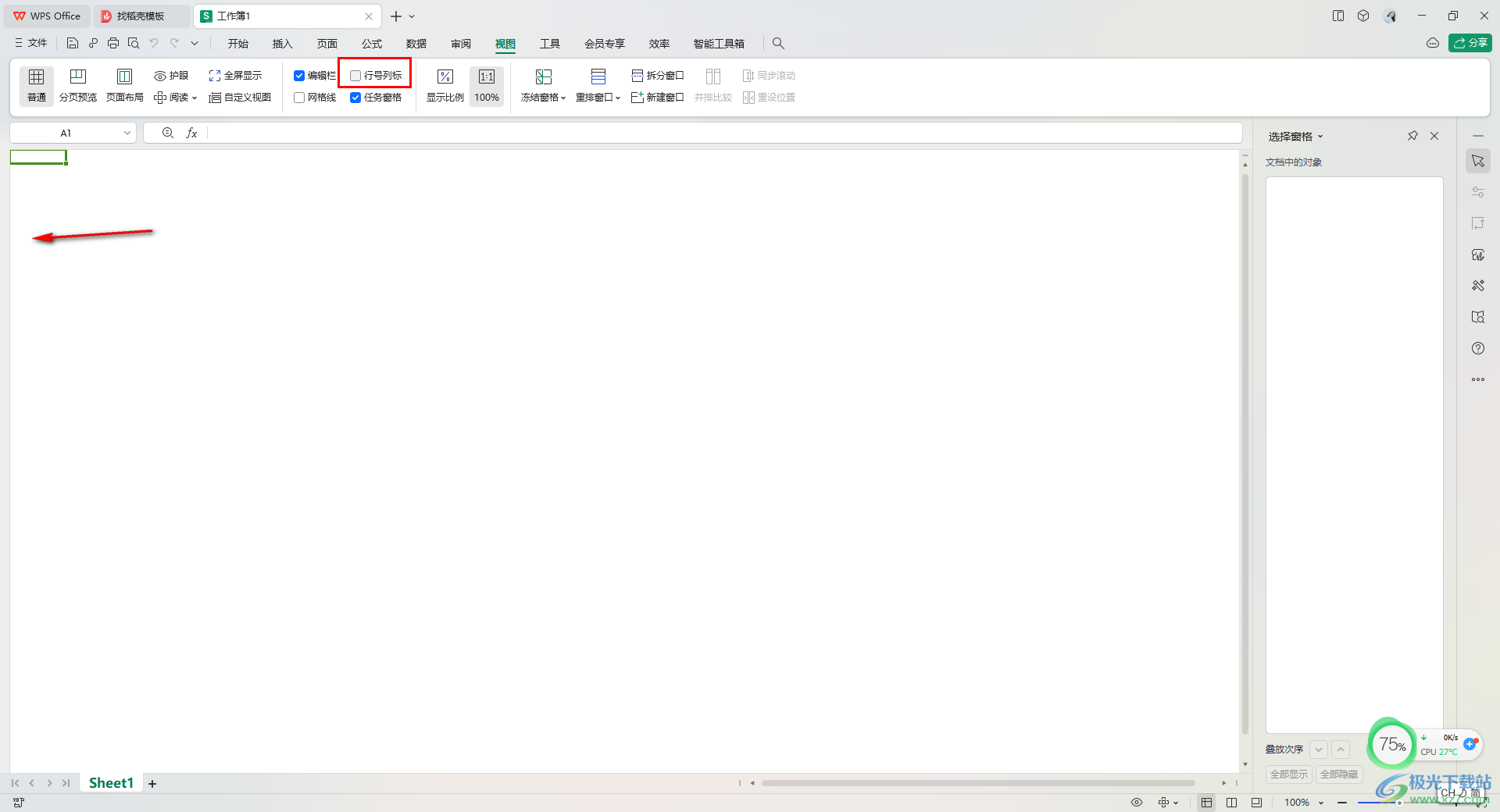Set zoom to 100% with 1:1 icon

click(487, 86)
